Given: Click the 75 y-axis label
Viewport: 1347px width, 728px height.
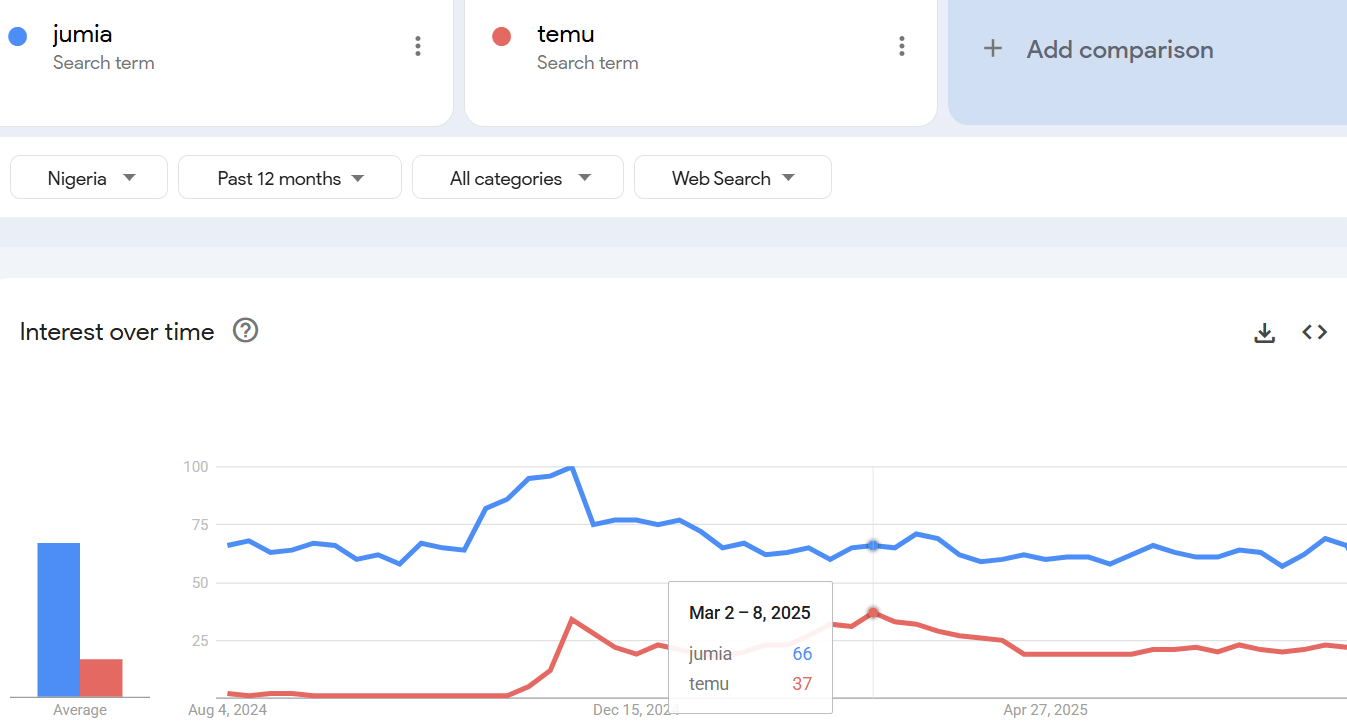Looking at the screenshot, I should click(199, 524).
